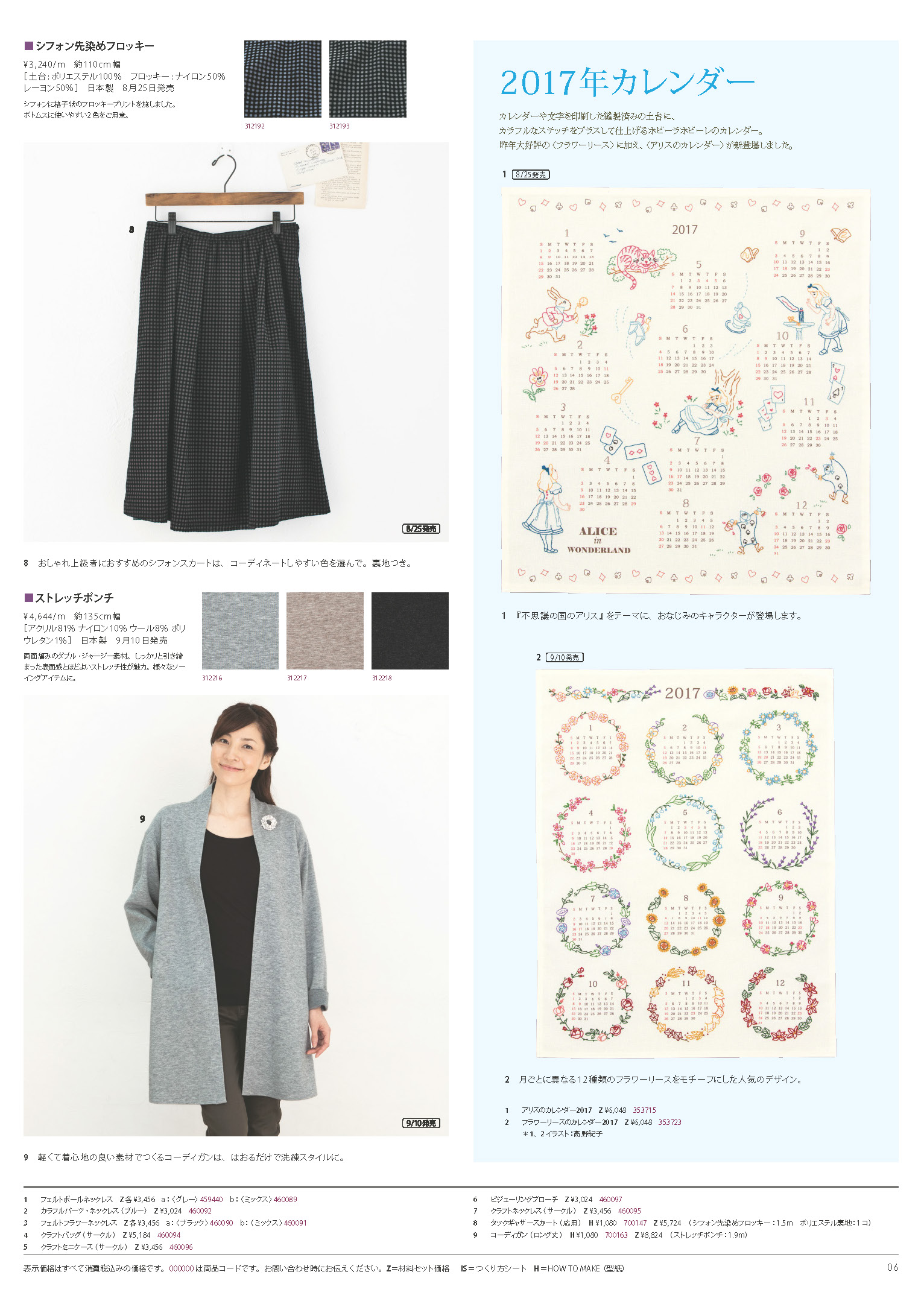Click product code 700147 for the gather skirt
This screenshot has width=924, height=1301.
(635, 1223)
